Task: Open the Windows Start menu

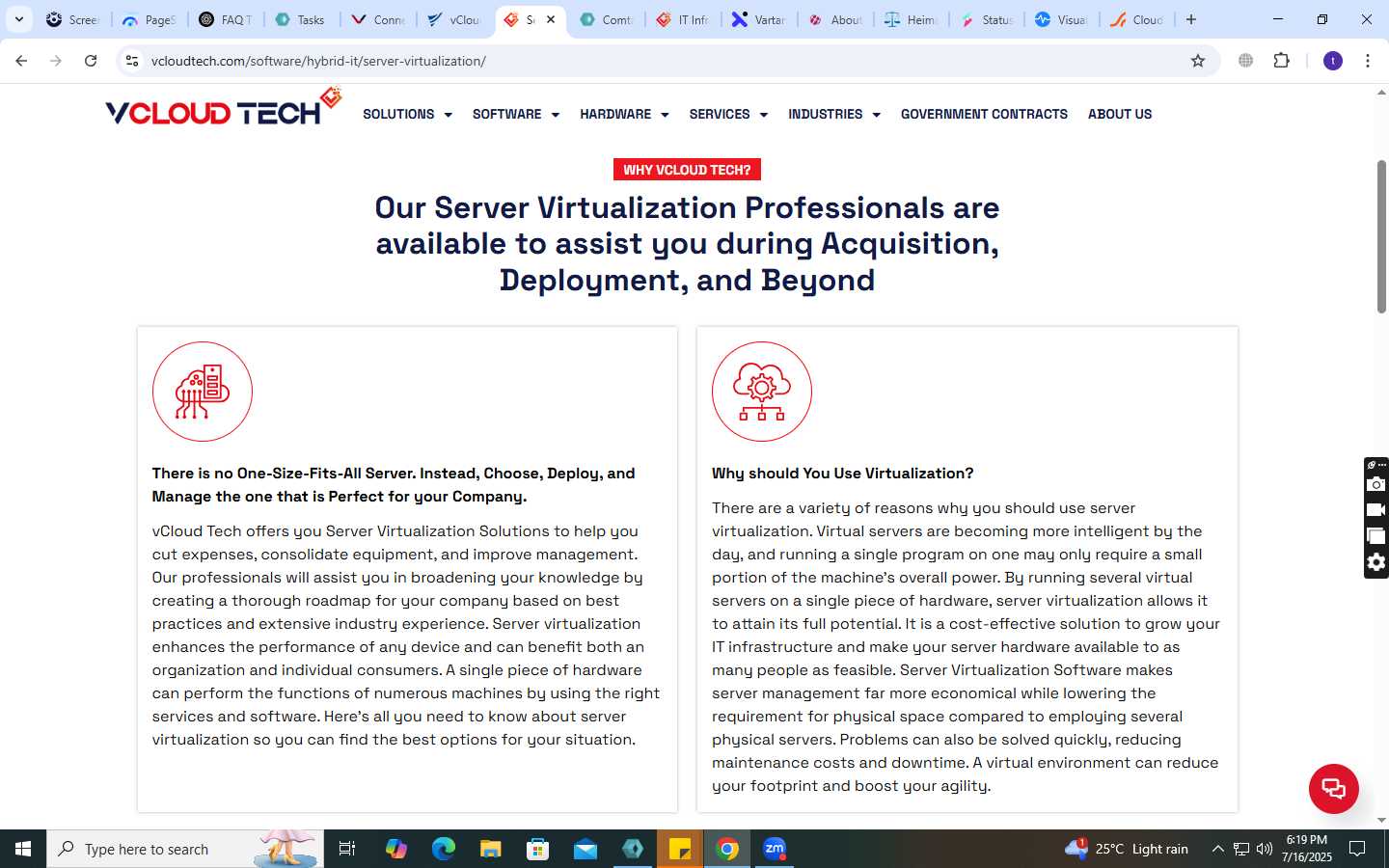Action: click(x=23, y=849)
